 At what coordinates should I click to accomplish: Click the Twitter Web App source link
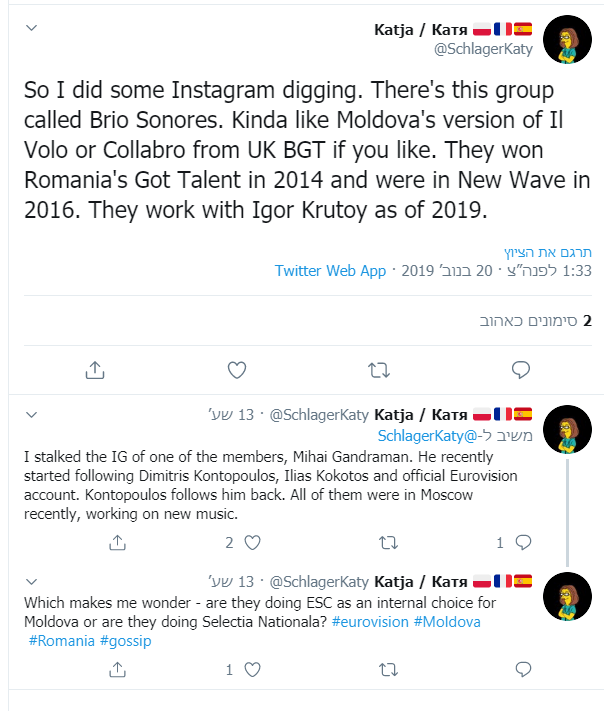click(330, 271)
